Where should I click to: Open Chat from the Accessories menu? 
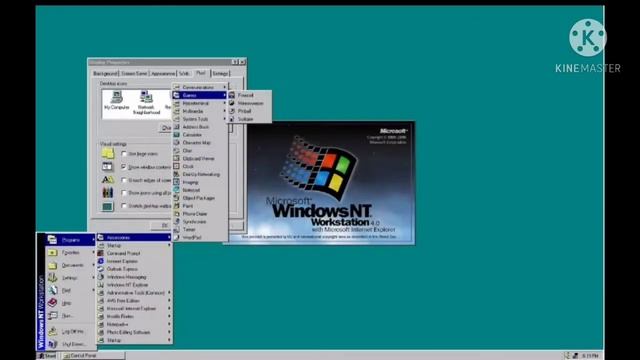pos(200,151)
